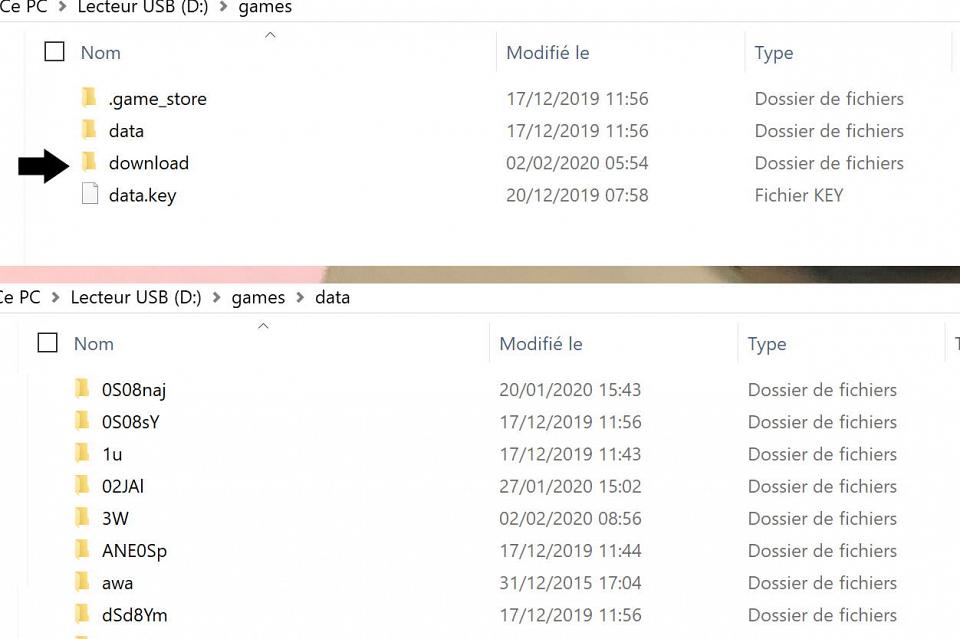Viewport: 960px width, 639px height.
Task: Tick the select-all checkbox in games window
Action: (x=54, y=51)
